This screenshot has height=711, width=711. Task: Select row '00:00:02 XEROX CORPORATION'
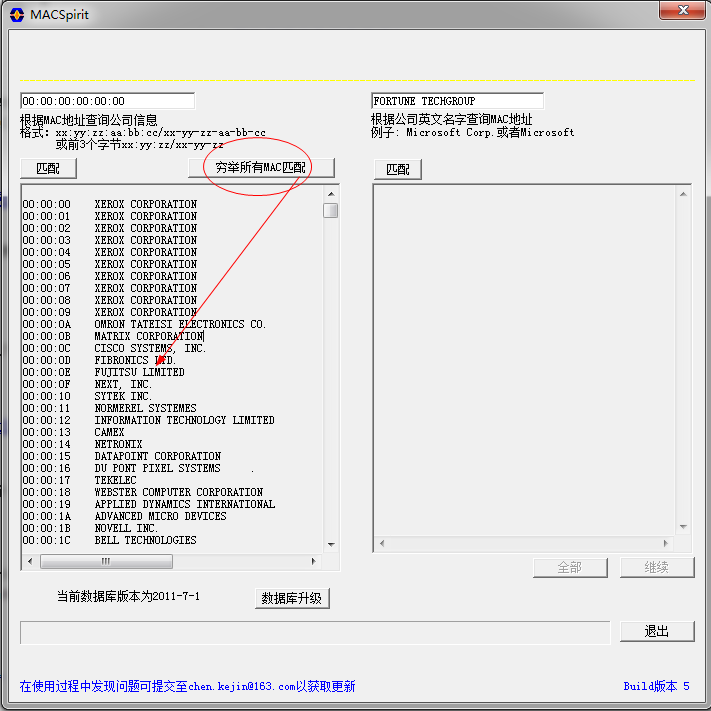click(x=110, y=229)
